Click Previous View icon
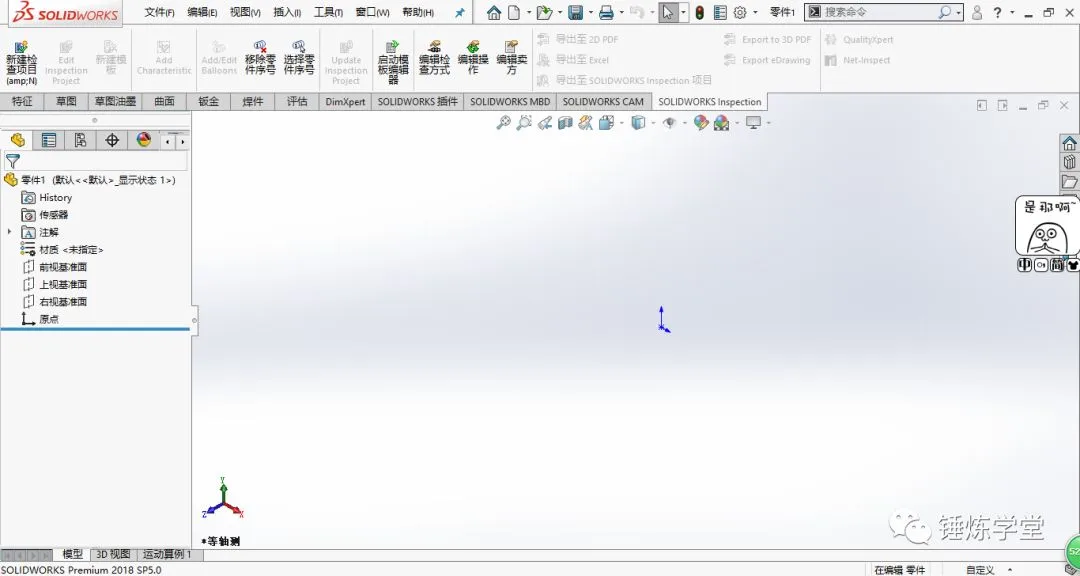 [545, 123]
